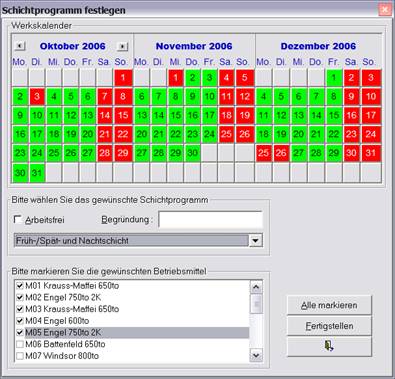The width and height of the screenshot is (395, 379).
Task: Select December 29 in calendar
Action: tap(334, 153)
